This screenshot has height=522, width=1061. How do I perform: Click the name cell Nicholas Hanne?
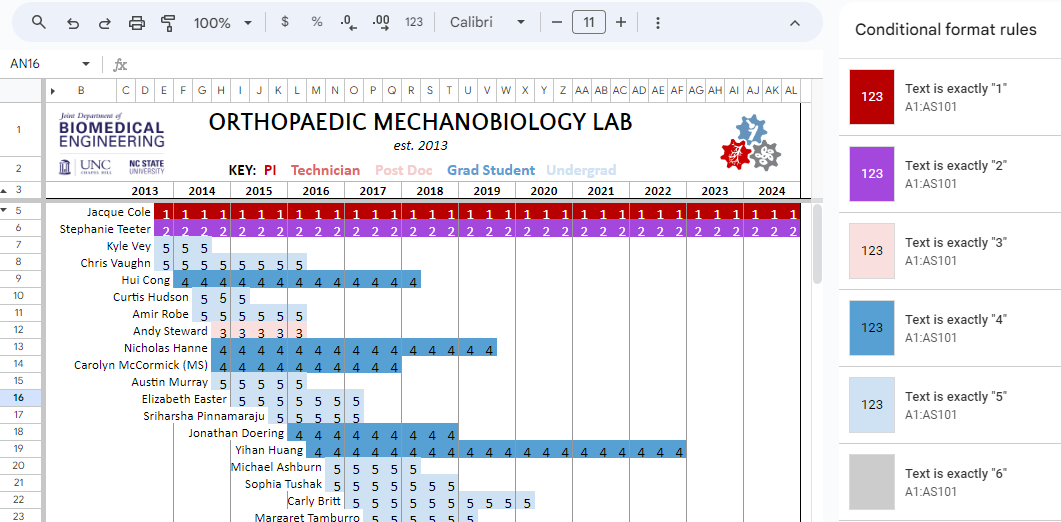click(x=166, y=348)
